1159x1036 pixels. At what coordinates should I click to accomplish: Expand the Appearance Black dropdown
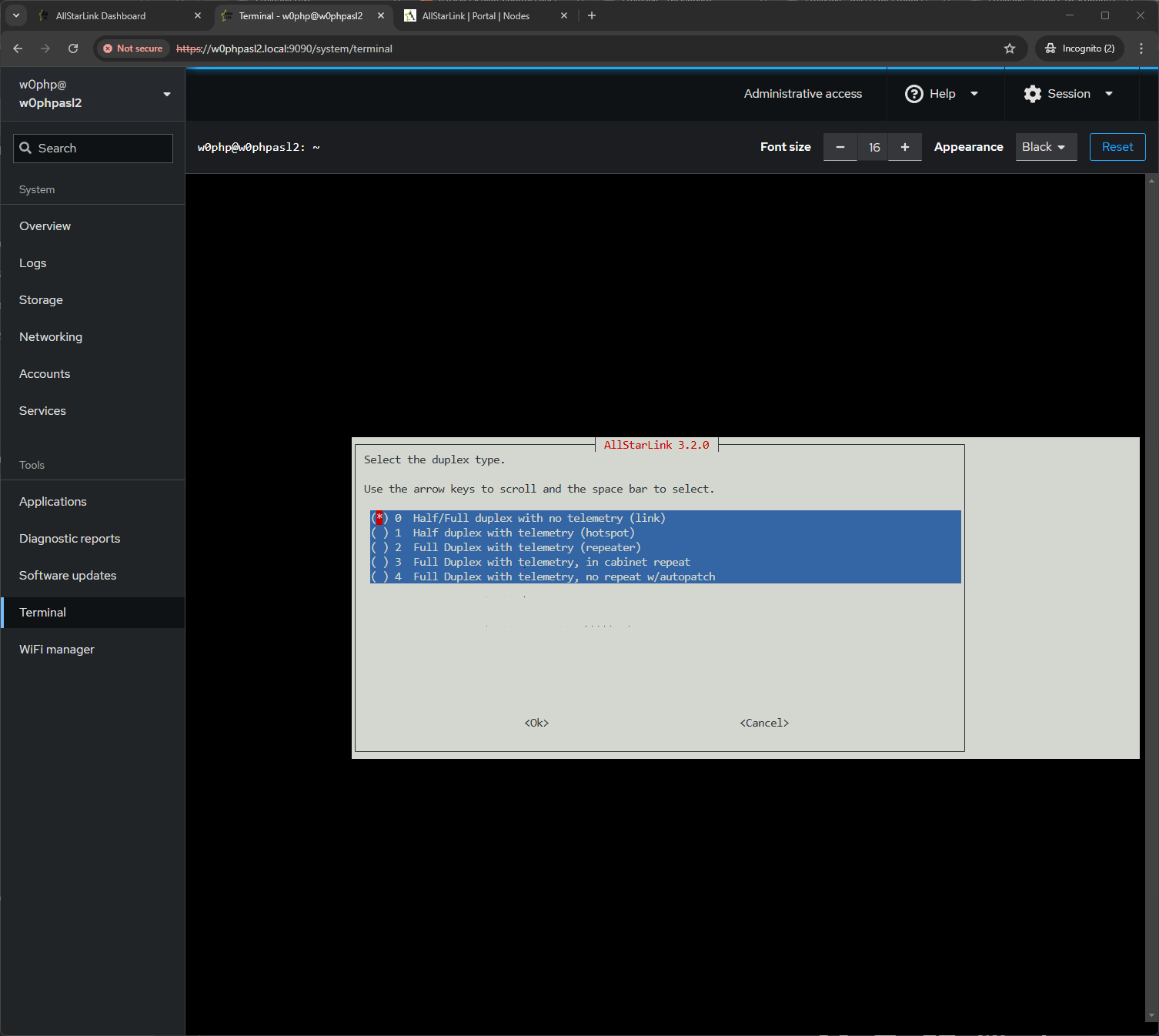point(1045,147)
